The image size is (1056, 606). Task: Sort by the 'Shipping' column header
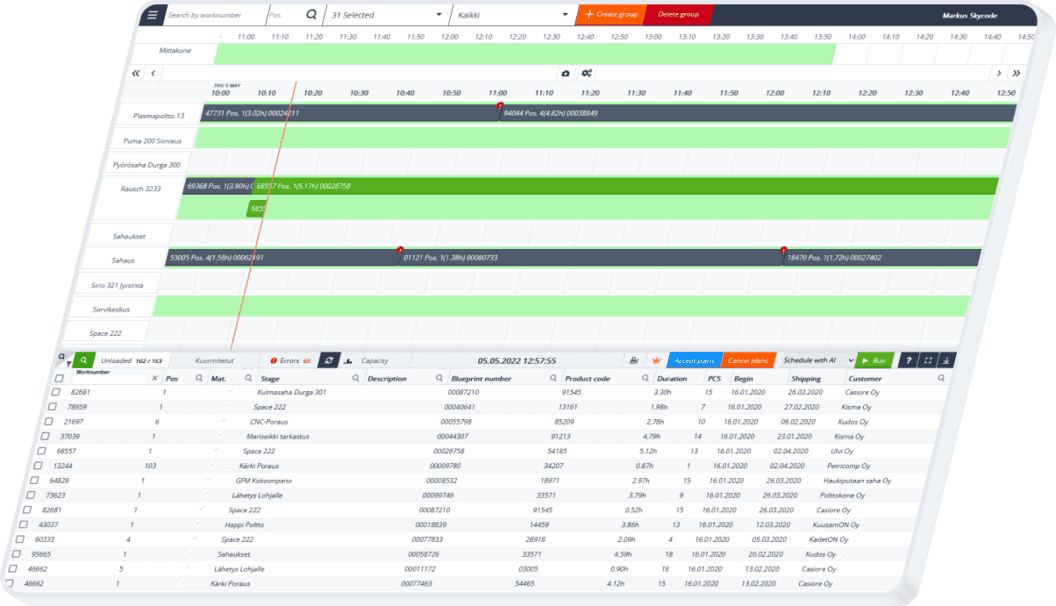806,378
